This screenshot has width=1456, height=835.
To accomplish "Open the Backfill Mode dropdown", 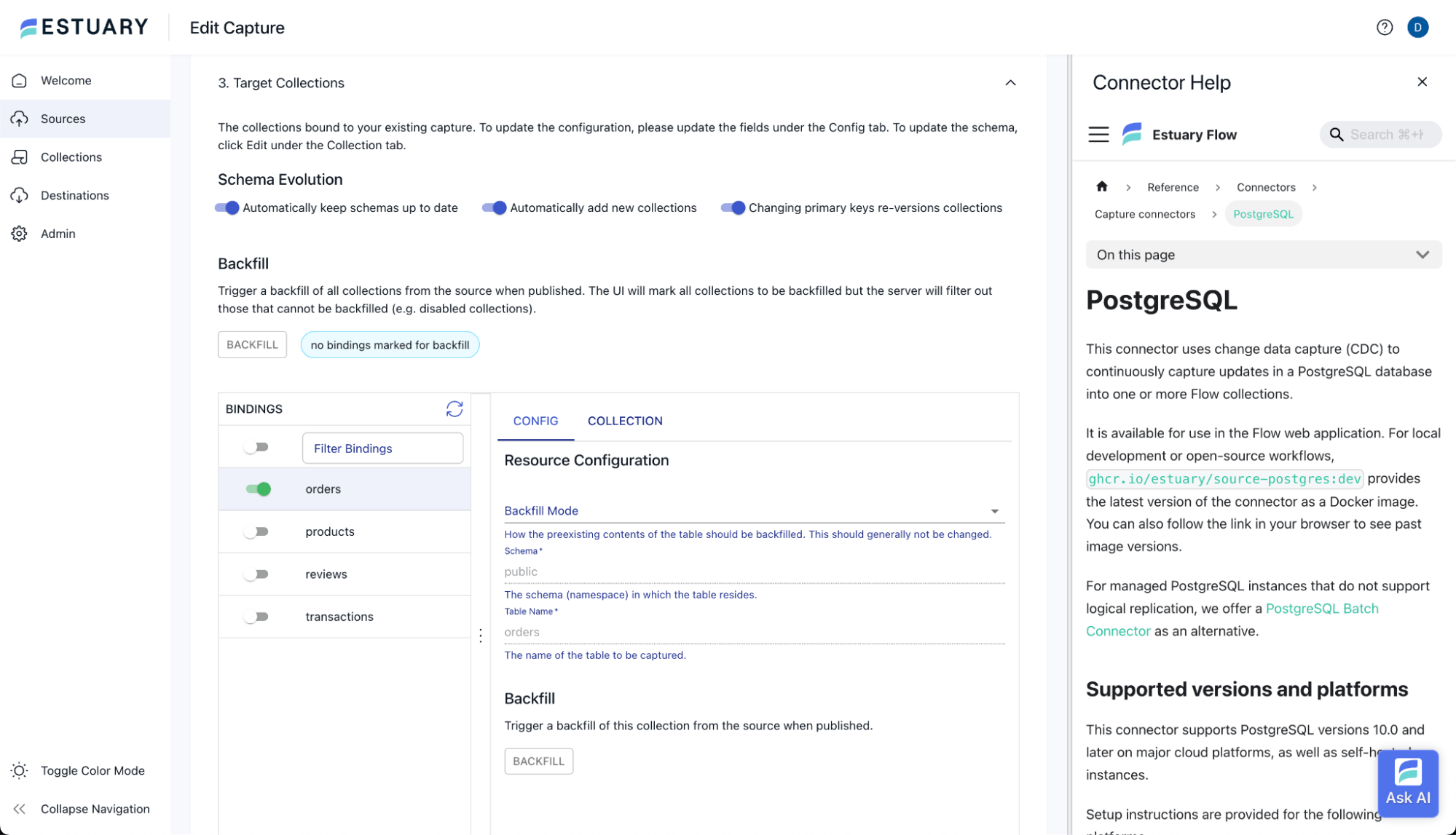I will 753,511.
